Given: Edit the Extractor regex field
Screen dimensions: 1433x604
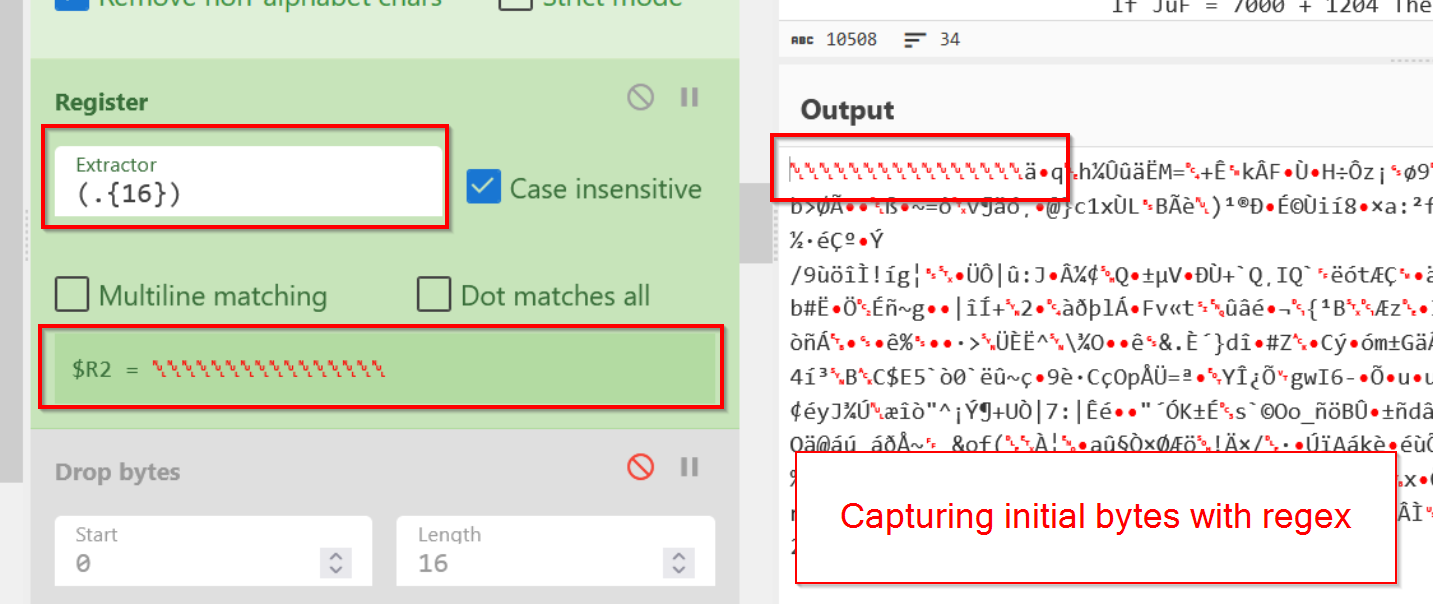Looking at the screenshot, I should point(249,181).
